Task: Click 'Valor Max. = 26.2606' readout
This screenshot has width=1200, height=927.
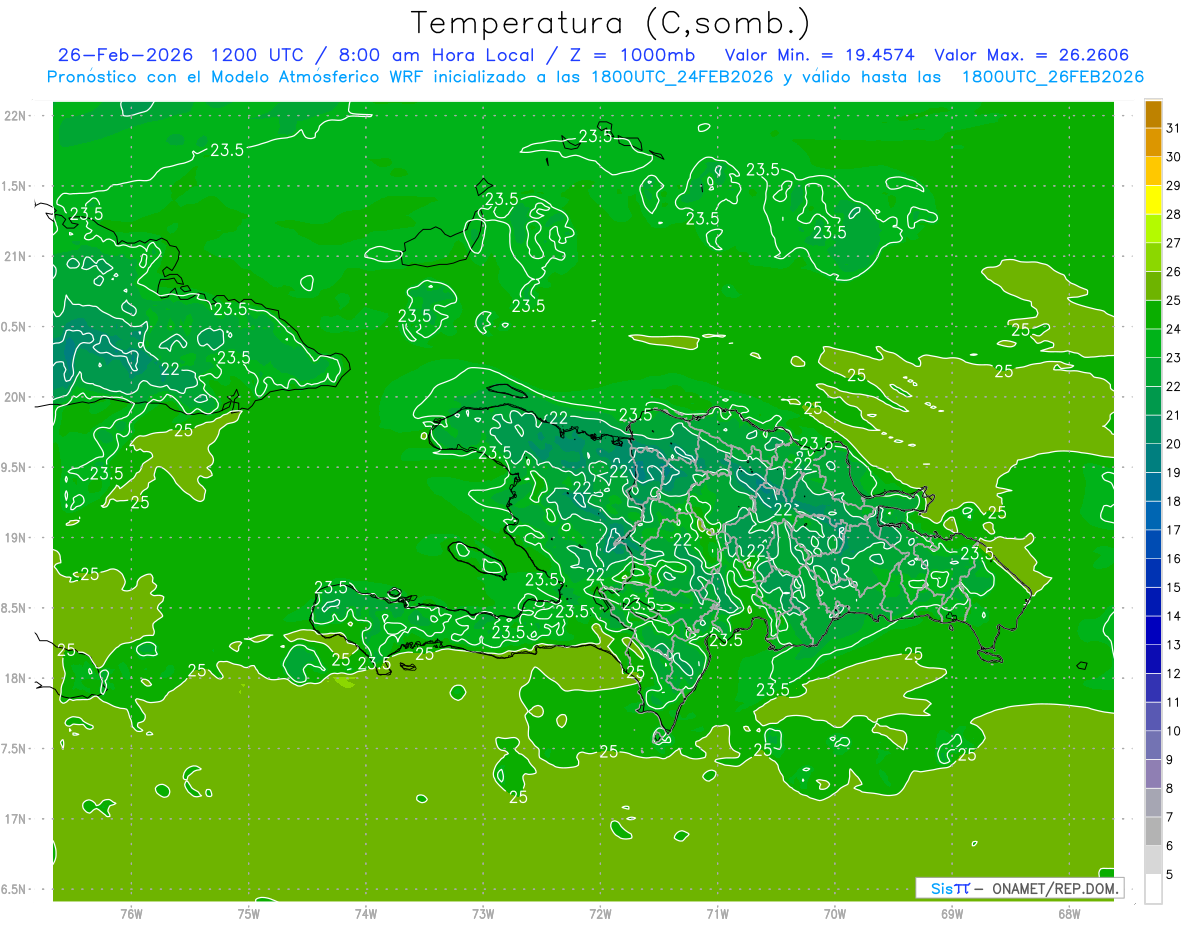Action: click(1032, 55)
